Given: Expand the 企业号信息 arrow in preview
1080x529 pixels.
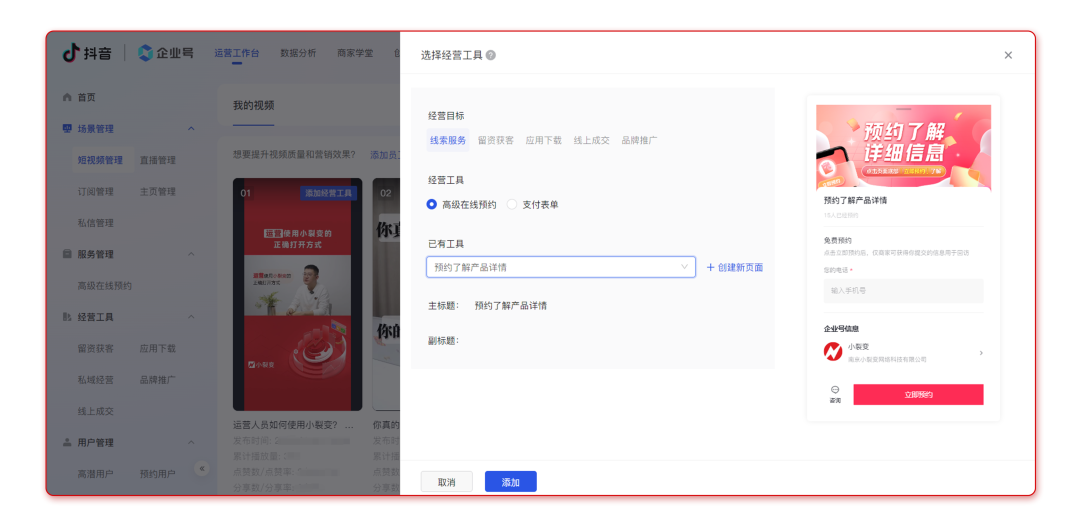Looking at the screenshot, I should 980,353.
